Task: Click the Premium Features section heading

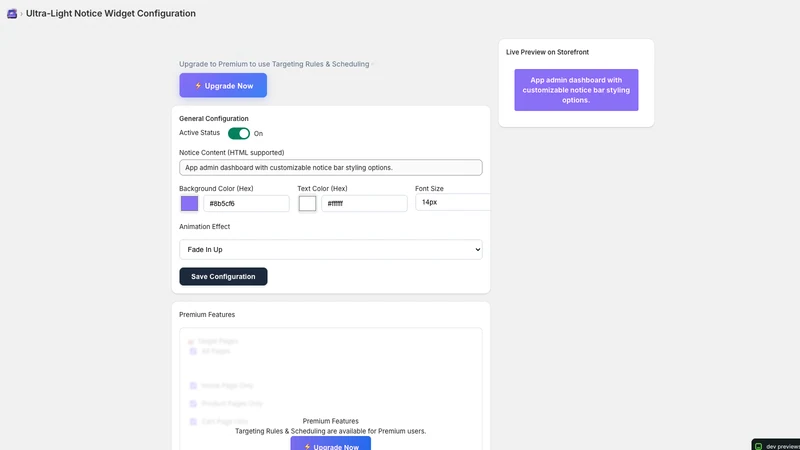Action: [x=207, y=315]
